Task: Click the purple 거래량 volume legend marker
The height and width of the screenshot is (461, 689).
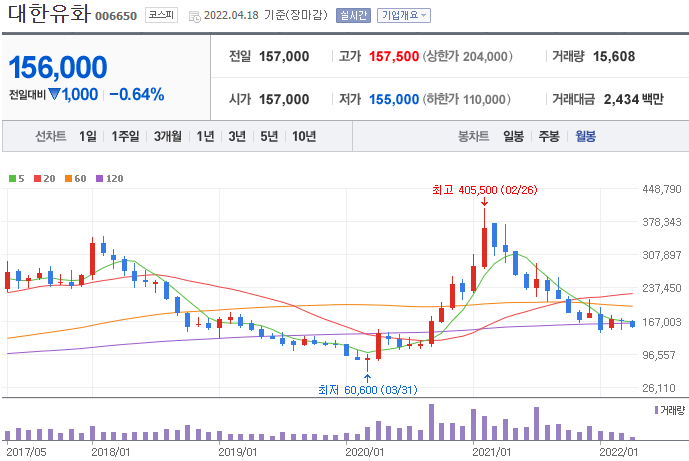Action: [656, 410]
